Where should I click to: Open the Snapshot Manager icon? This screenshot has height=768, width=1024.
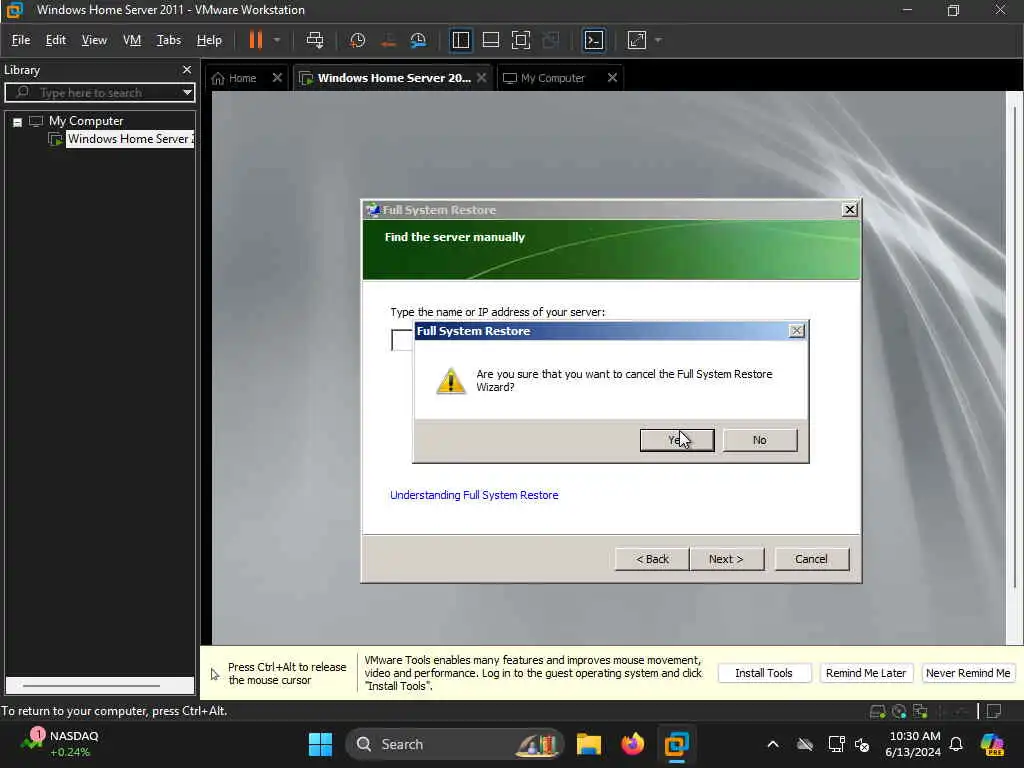(419, 40)
